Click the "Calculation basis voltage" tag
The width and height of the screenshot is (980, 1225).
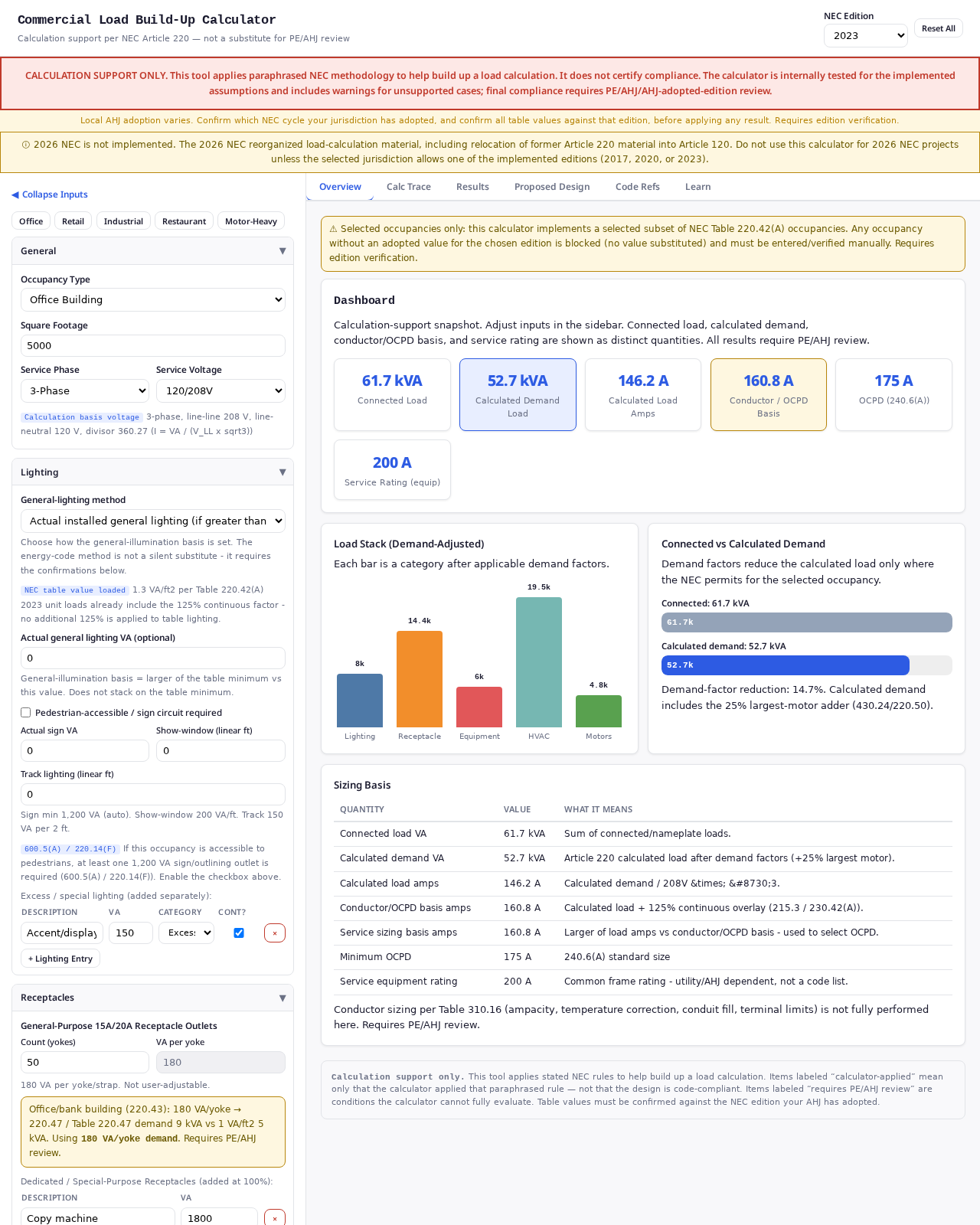[81, 417]
